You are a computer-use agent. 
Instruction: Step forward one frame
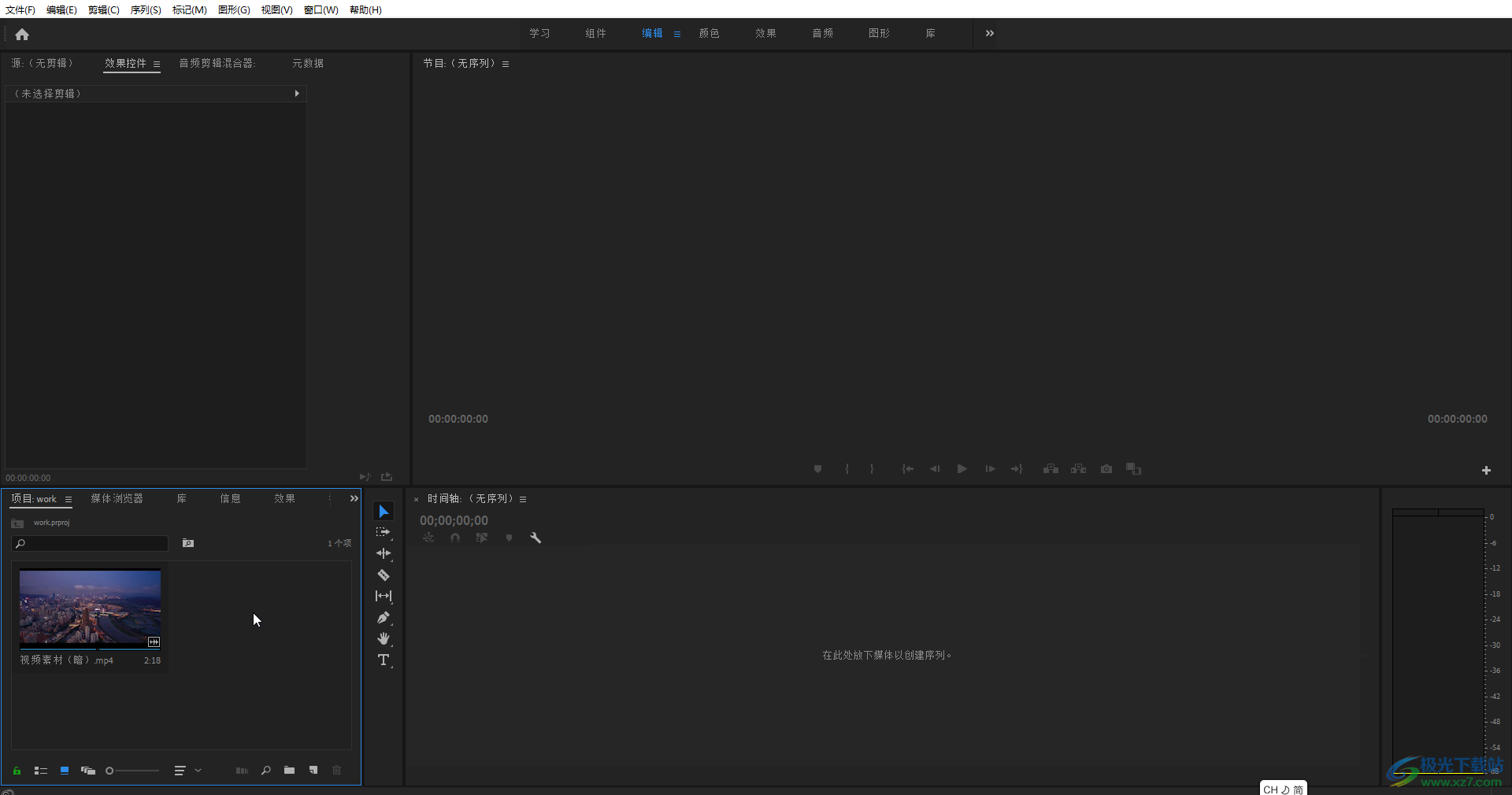(990, 469)
